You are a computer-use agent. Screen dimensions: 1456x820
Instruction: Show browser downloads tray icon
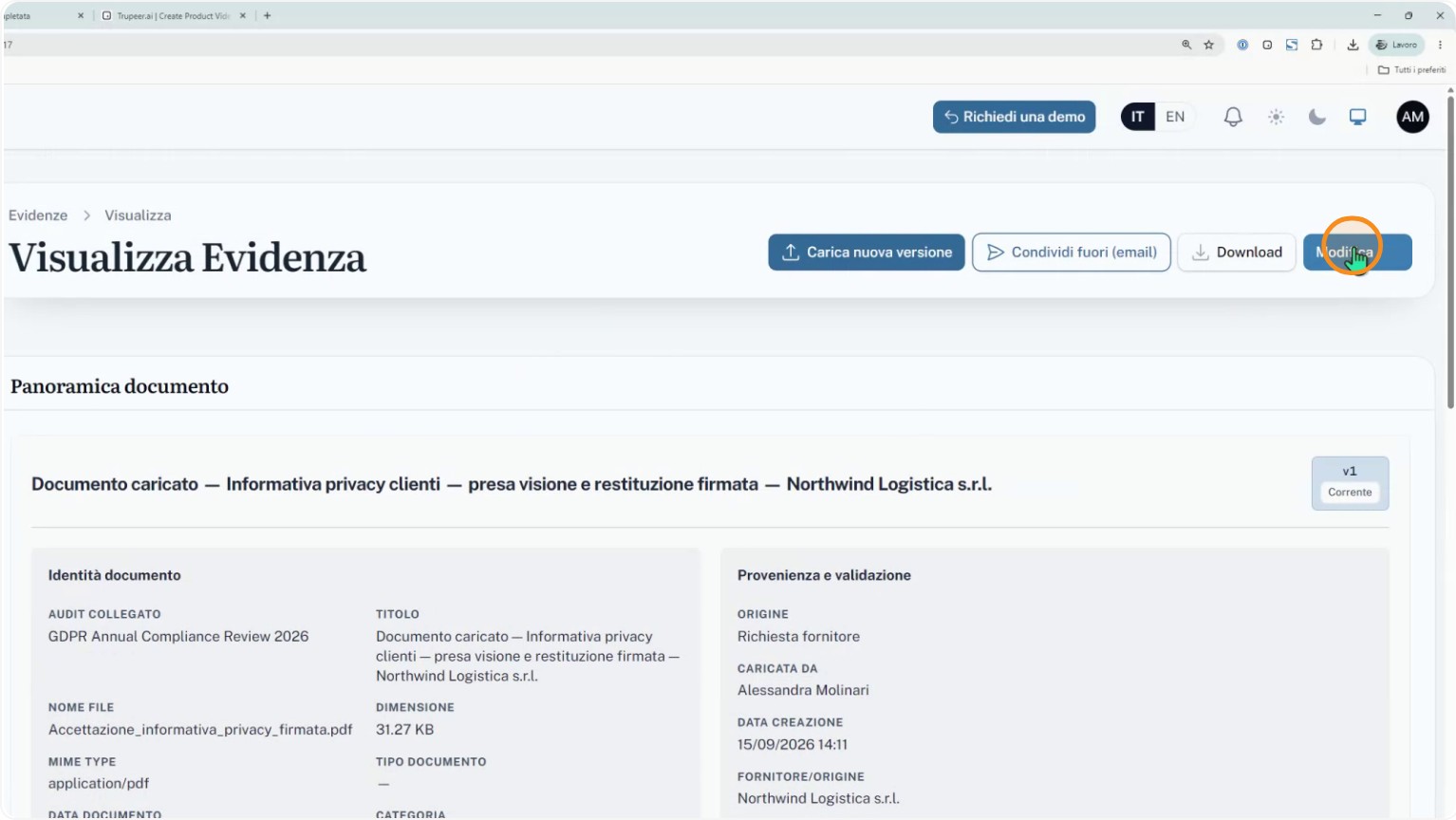click(1353, 45)
